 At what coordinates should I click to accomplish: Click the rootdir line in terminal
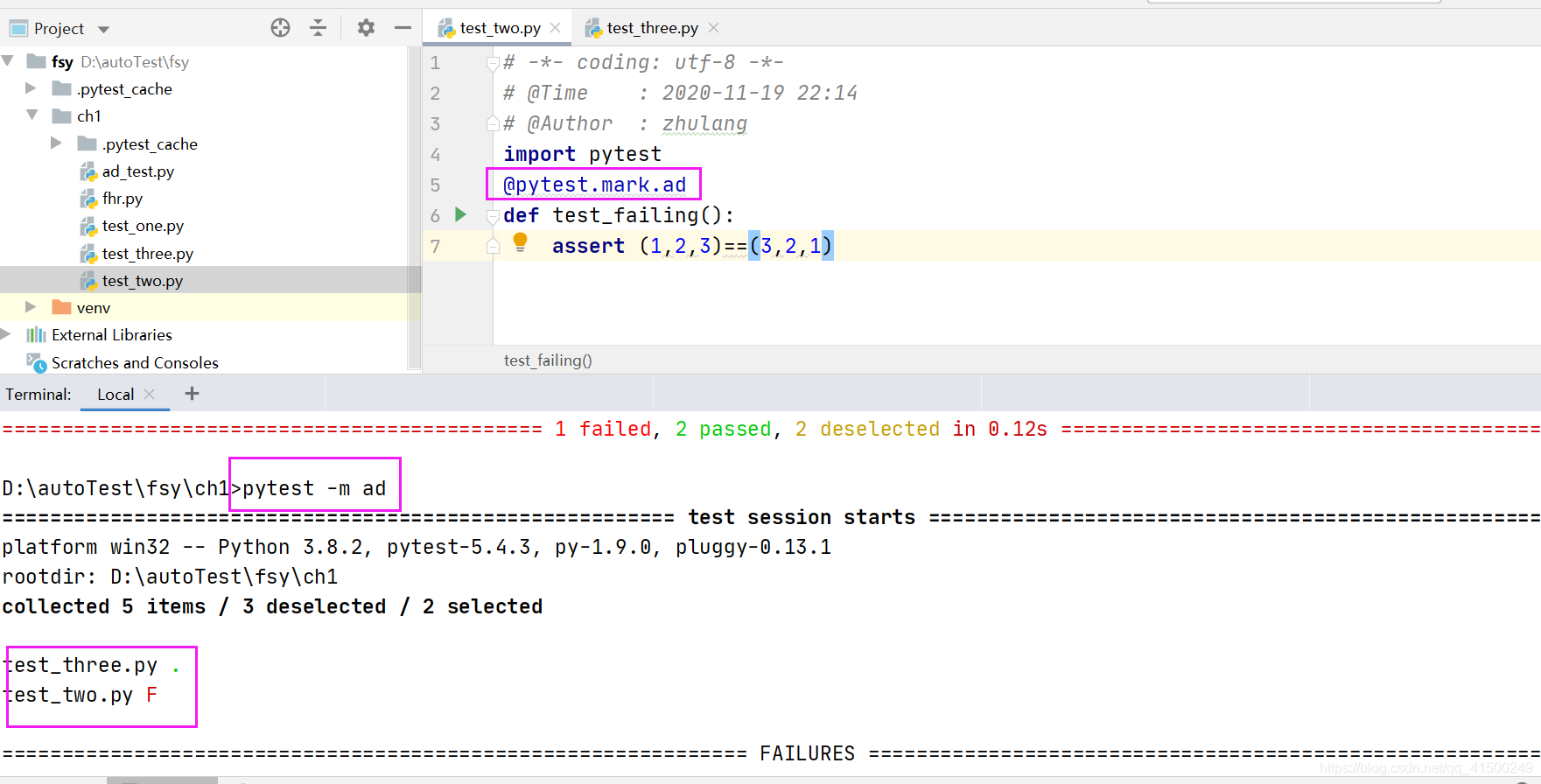pos(170,577)
